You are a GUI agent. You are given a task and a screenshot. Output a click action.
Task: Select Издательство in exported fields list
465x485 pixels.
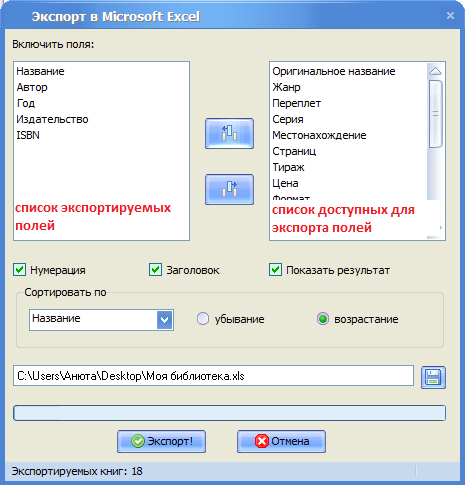[52, 119]
